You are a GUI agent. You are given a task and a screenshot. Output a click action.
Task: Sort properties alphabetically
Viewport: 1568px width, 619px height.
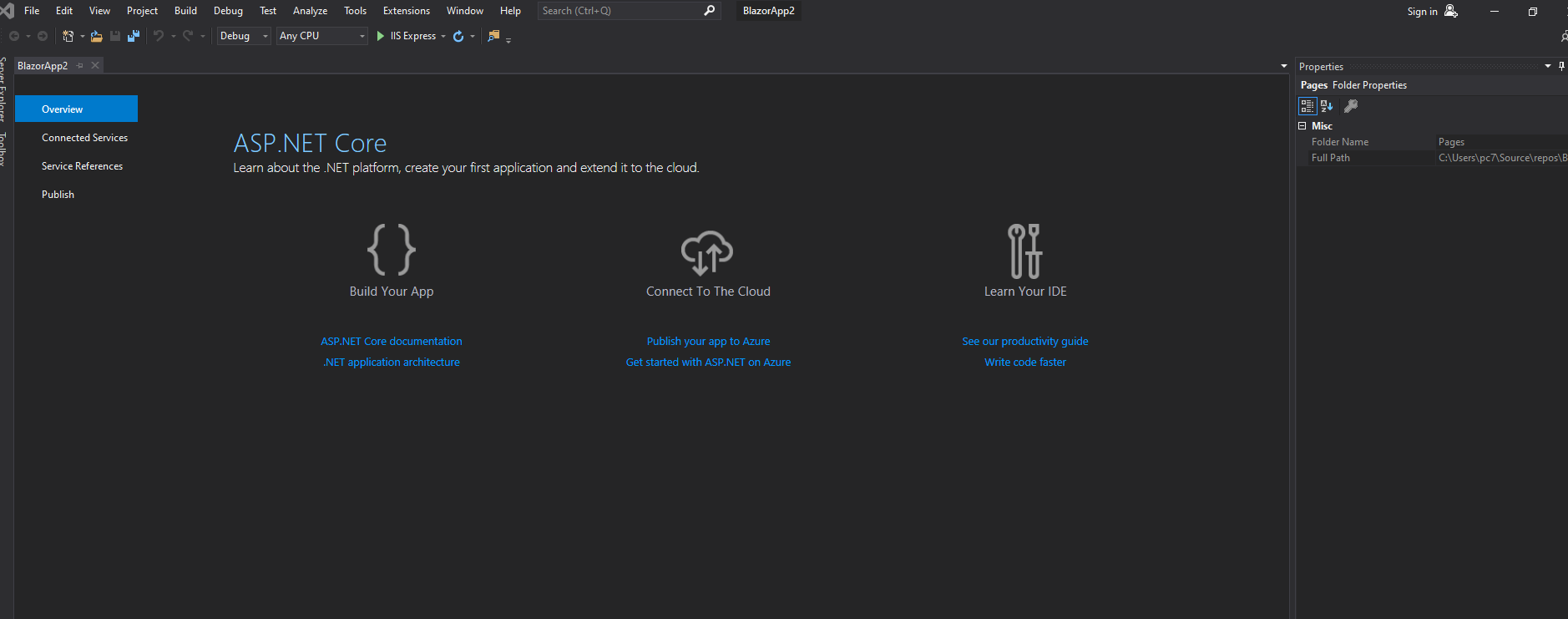[x=1327, y=106]
